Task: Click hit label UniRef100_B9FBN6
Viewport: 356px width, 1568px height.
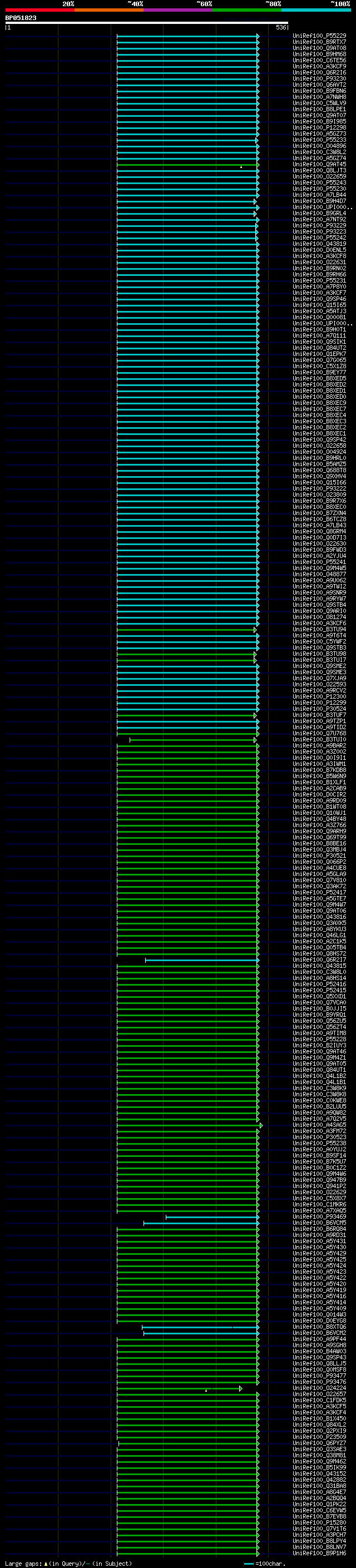Action: pos(319,91)
